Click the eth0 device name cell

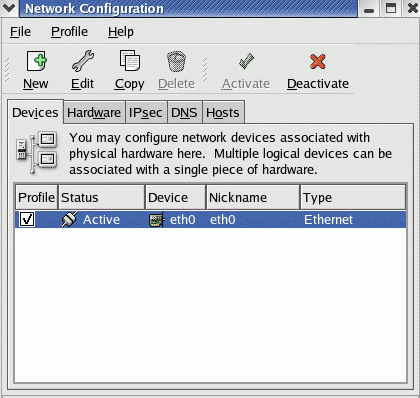click(183, 220)
